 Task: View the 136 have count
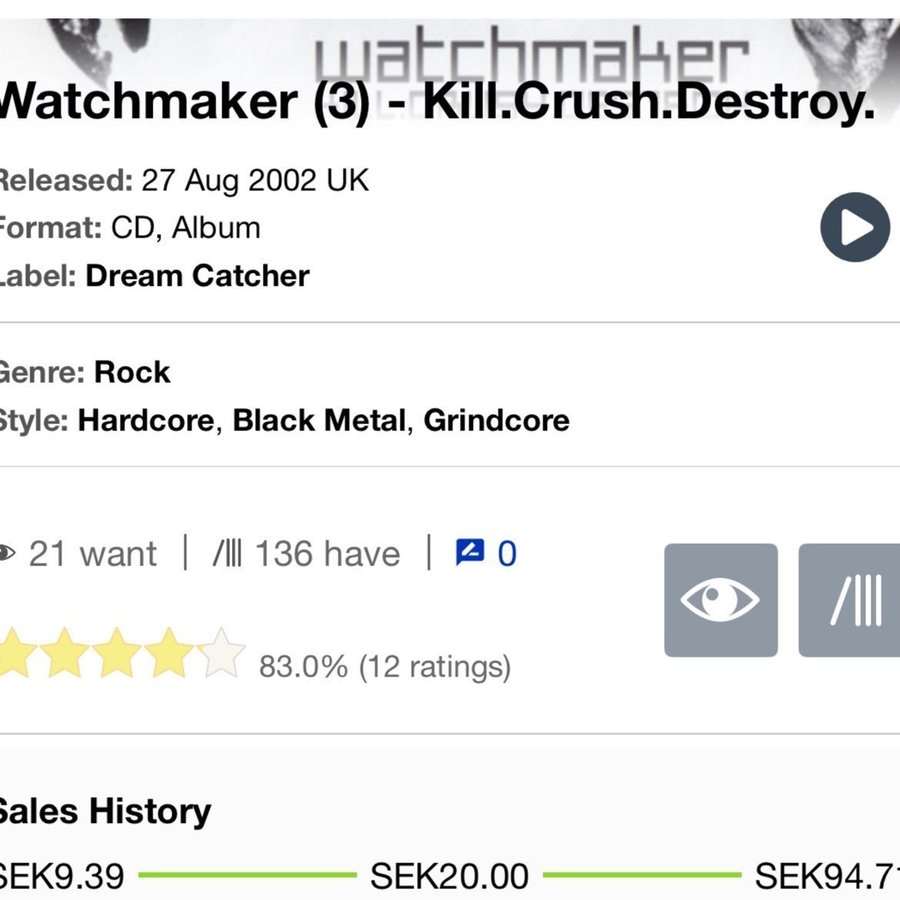coord(326,554)
